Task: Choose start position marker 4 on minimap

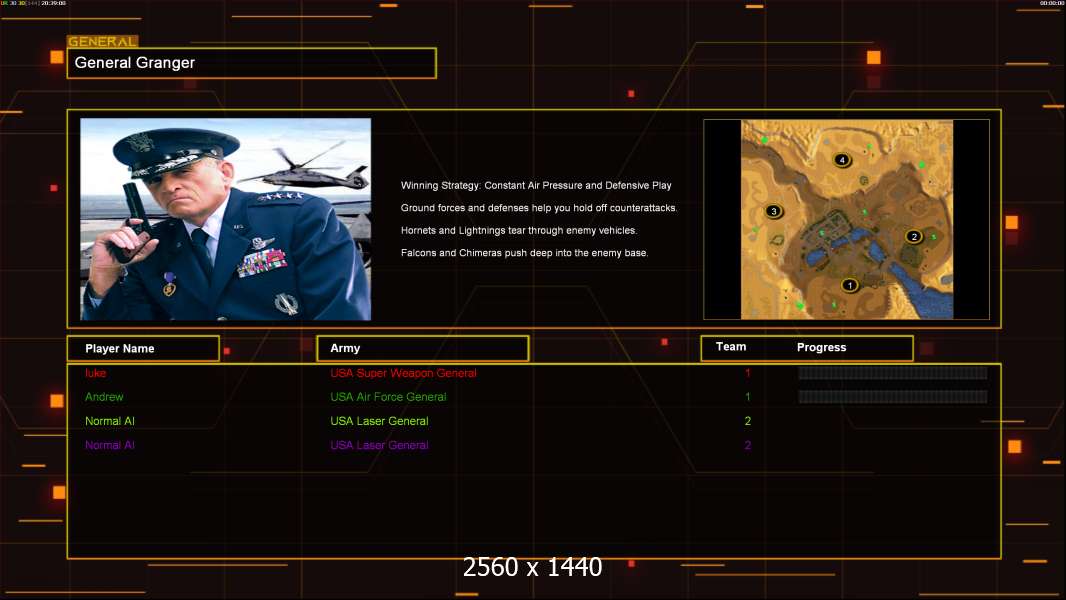Action: coord(843,160)
